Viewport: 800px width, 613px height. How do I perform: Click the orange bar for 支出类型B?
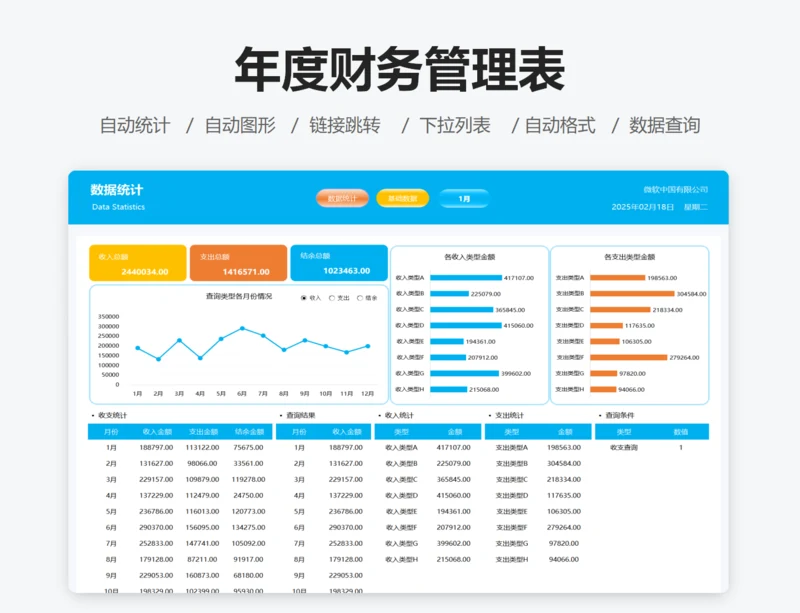pos(632,293)
